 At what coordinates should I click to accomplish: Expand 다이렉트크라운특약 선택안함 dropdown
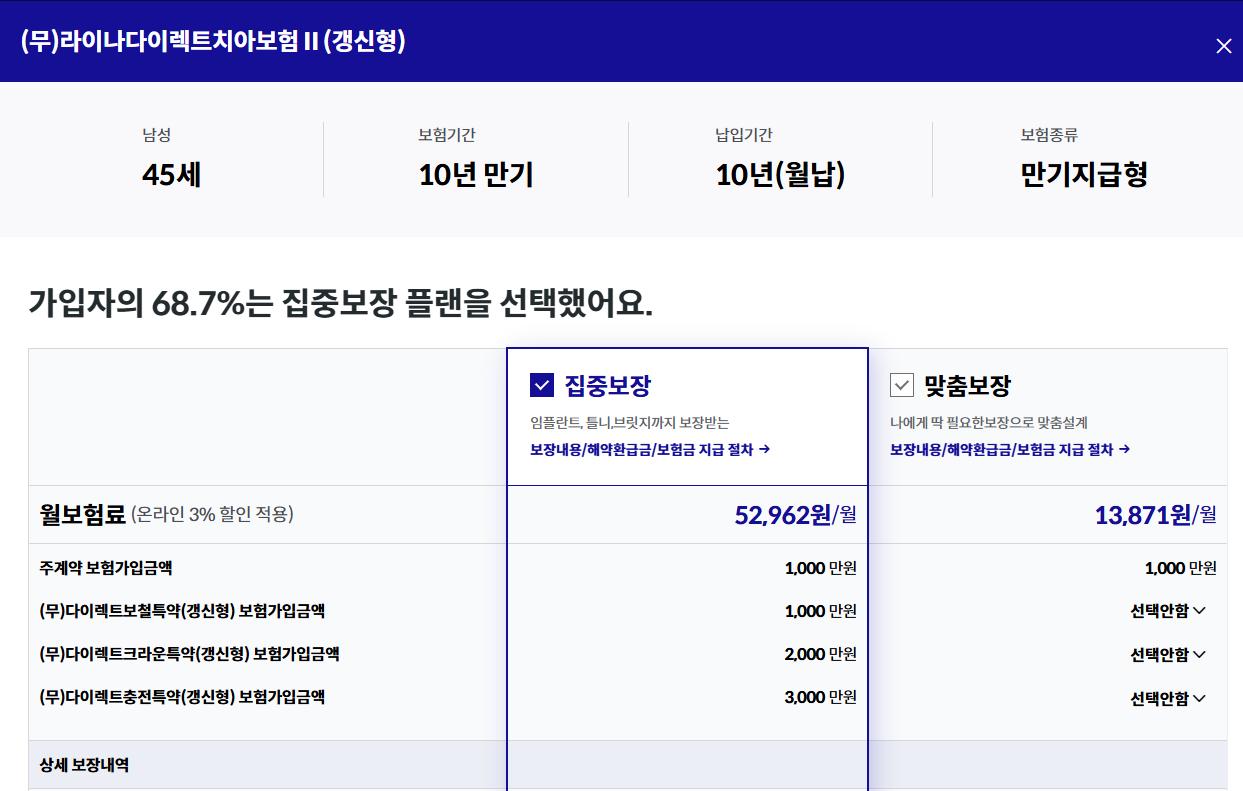pos(1168,654)
